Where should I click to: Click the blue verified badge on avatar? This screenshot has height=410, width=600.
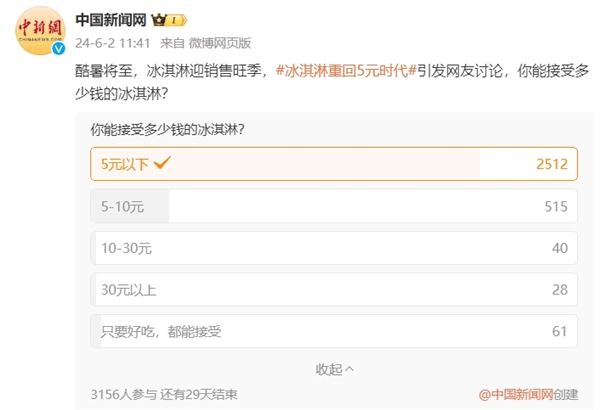59,49
